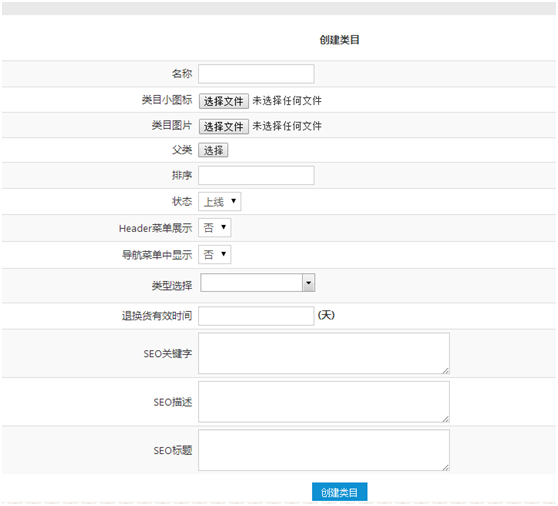Click the 父类 选择 button

(x=213, y=150)
